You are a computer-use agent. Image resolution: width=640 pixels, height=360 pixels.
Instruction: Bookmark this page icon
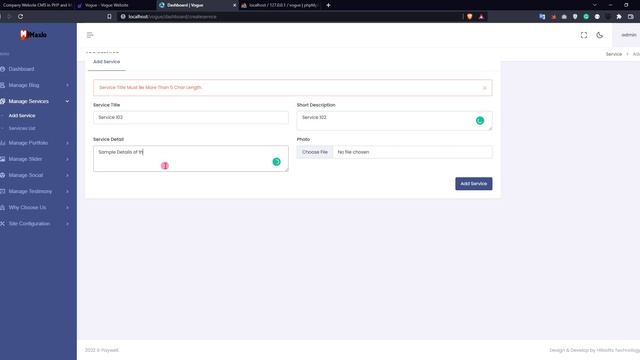[109, 17]
